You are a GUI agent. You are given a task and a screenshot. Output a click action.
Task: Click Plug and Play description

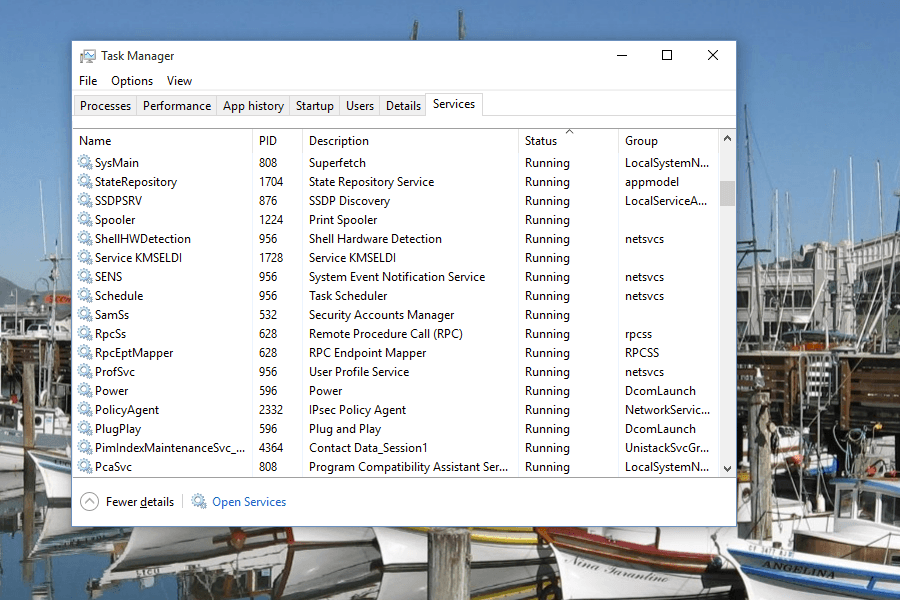tap(345, 429)
